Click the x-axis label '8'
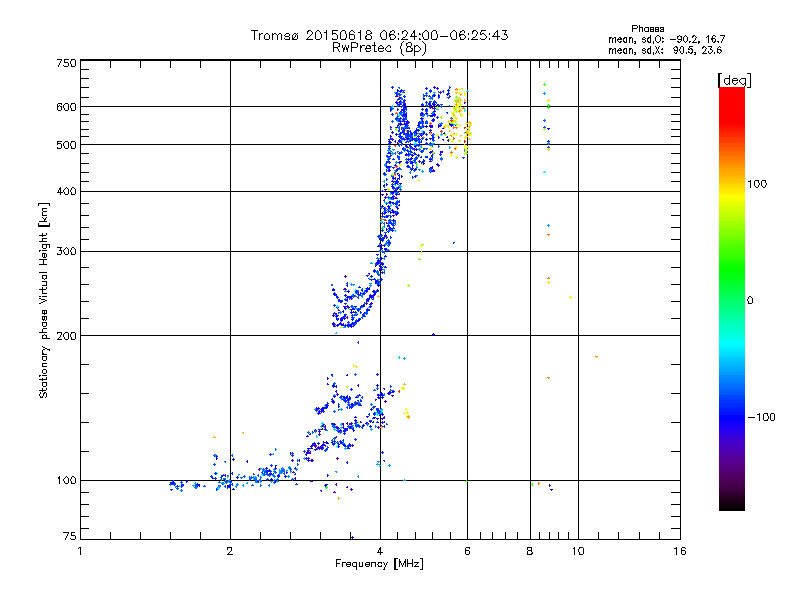800x600 pixels. coord(530,551)
